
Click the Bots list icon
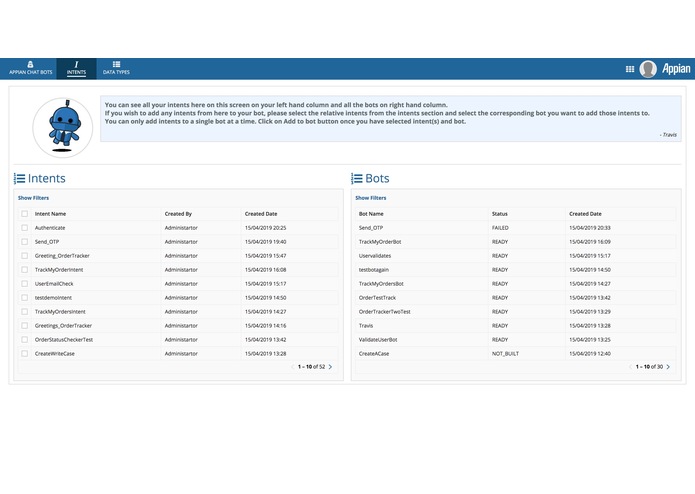[x=356, y=179]
